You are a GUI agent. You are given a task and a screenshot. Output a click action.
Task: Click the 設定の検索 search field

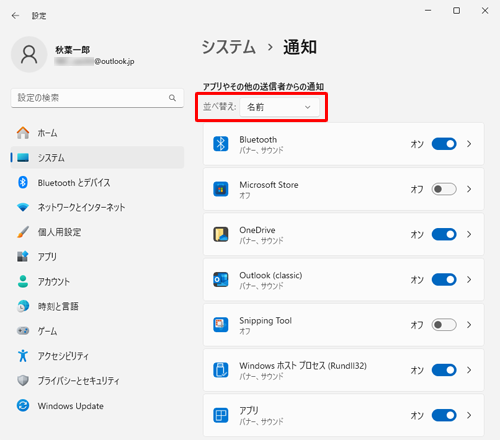point(97,98)
